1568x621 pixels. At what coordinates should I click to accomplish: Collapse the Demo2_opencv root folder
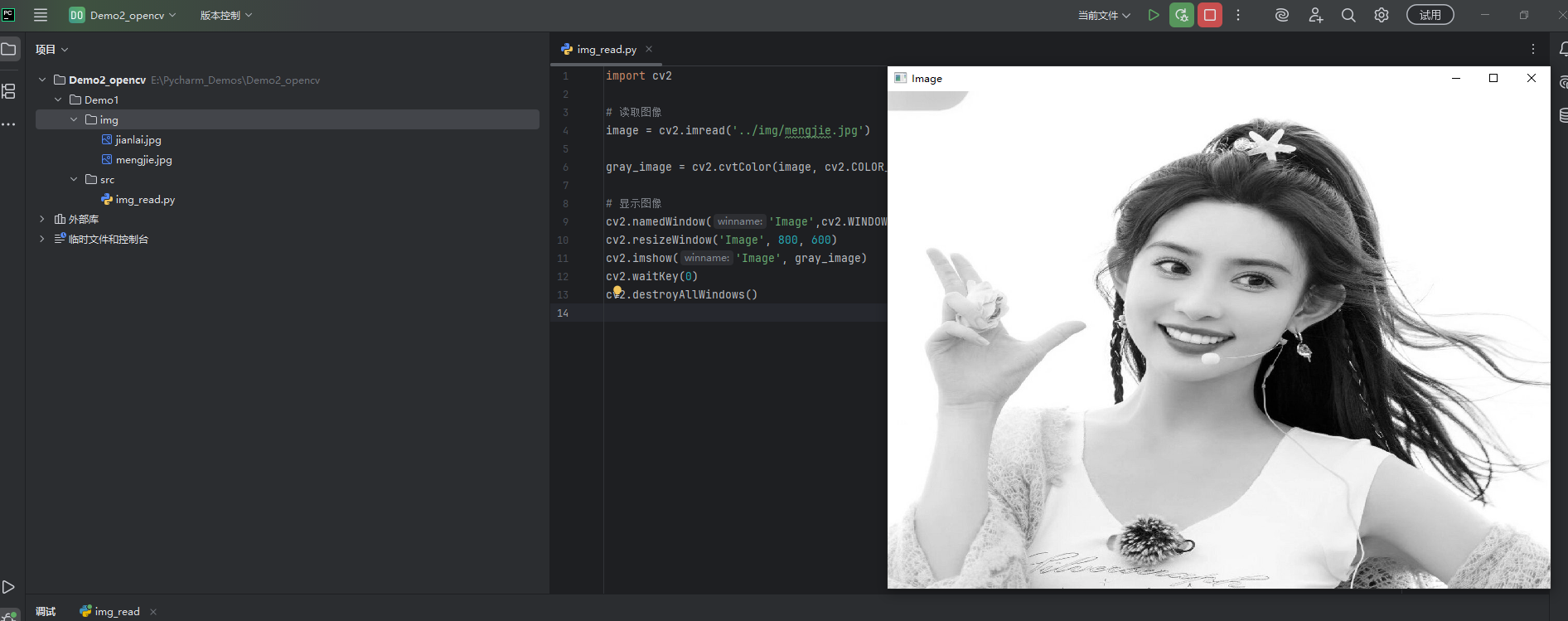coord(42,80)
